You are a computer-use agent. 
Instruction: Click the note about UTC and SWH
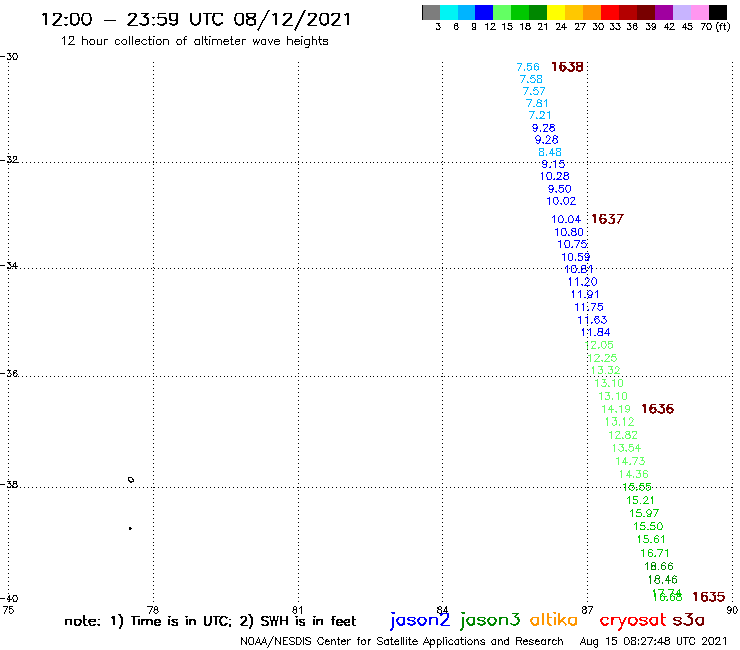(x=210, y=621)
